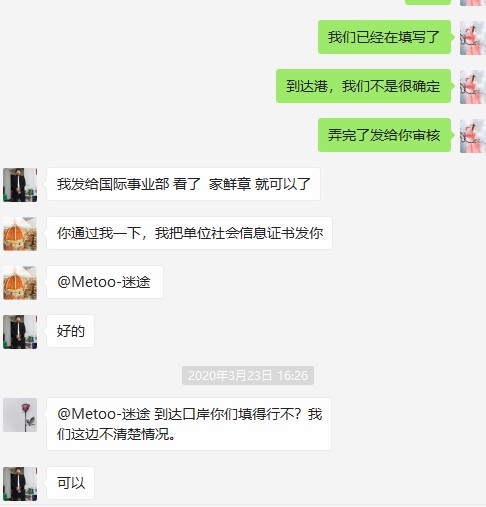
Task: Select the 好的 reply bubble
Action: point(70,331)
